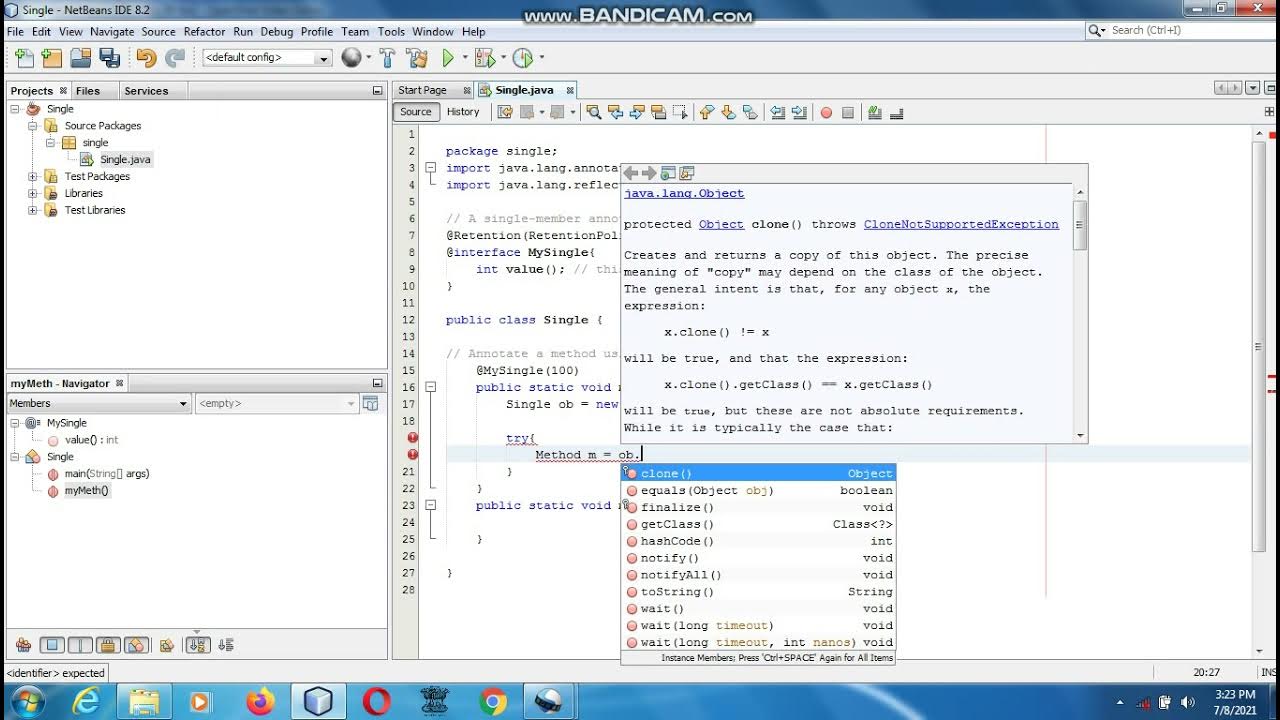
Task: Shift the current line left
Action: point(777,112)
